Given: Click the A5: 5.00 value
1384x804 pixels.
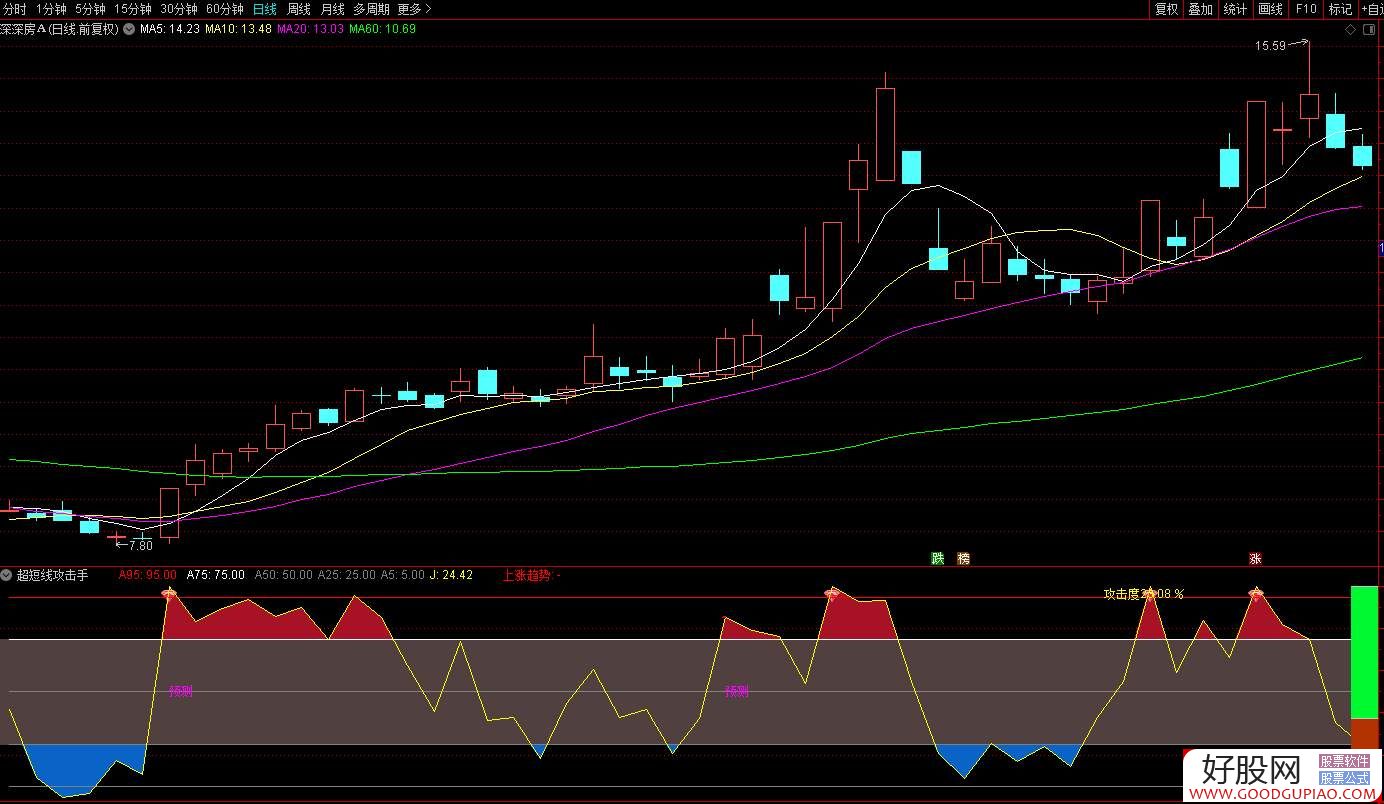Looking at the screenshot, I should 403,575.
